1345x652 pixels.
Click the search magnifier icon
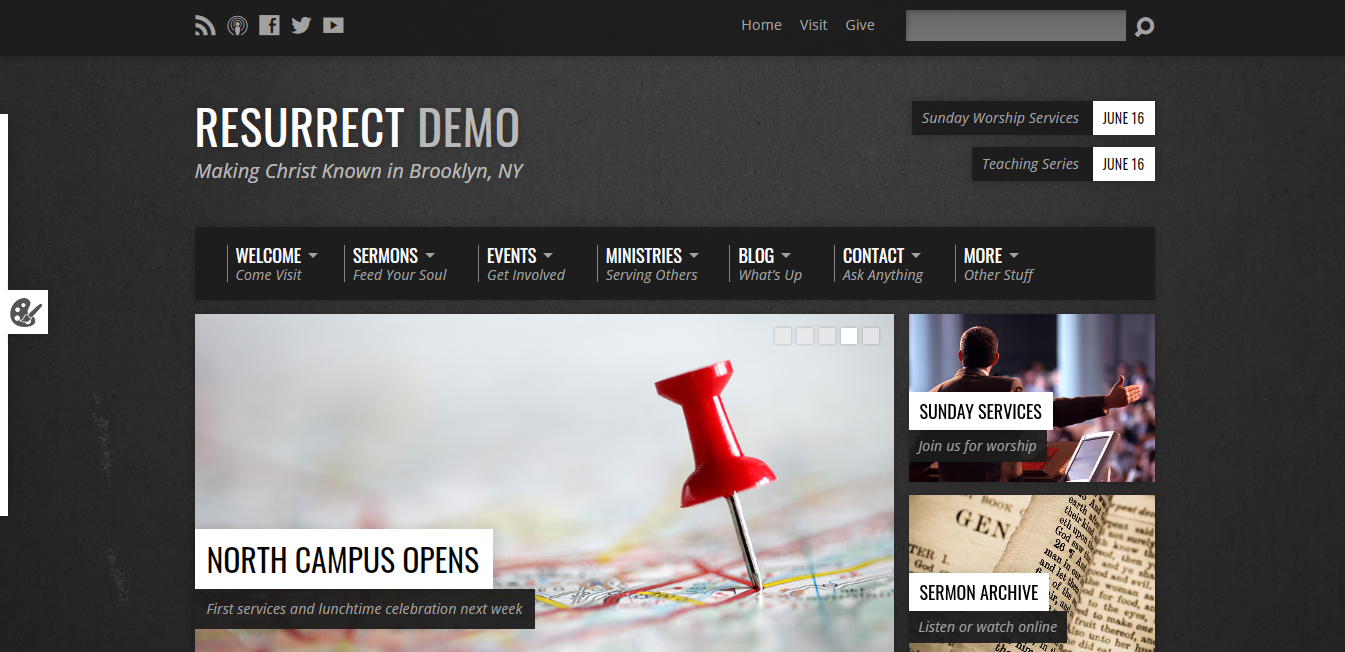click(1144, 27)
